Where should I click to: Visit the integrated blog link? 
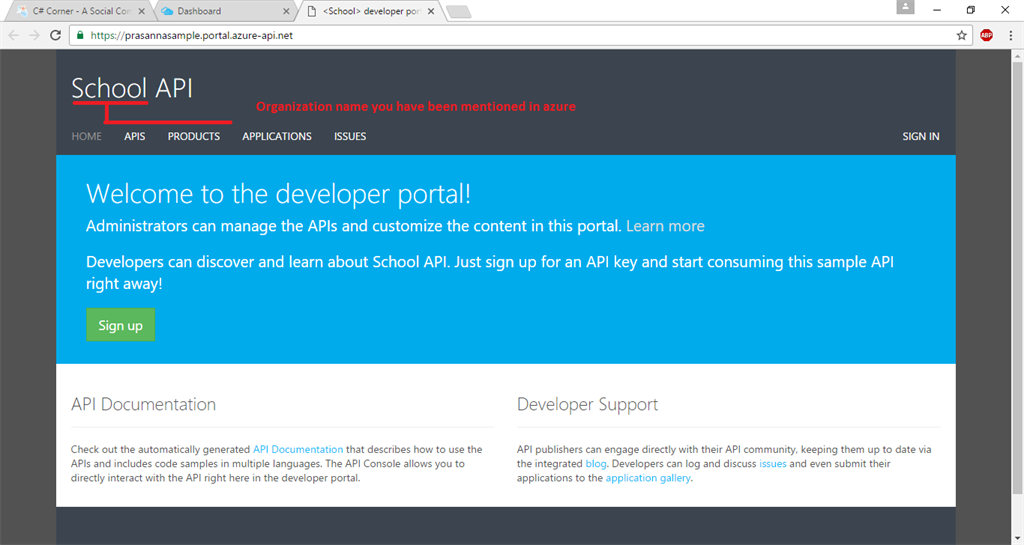coord(596,463)
